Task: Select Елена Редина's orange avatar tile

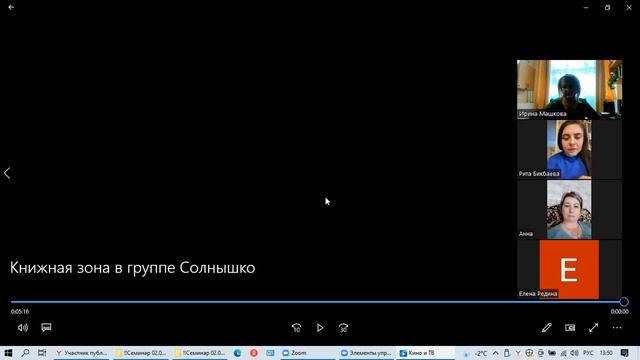Action: 569,269
